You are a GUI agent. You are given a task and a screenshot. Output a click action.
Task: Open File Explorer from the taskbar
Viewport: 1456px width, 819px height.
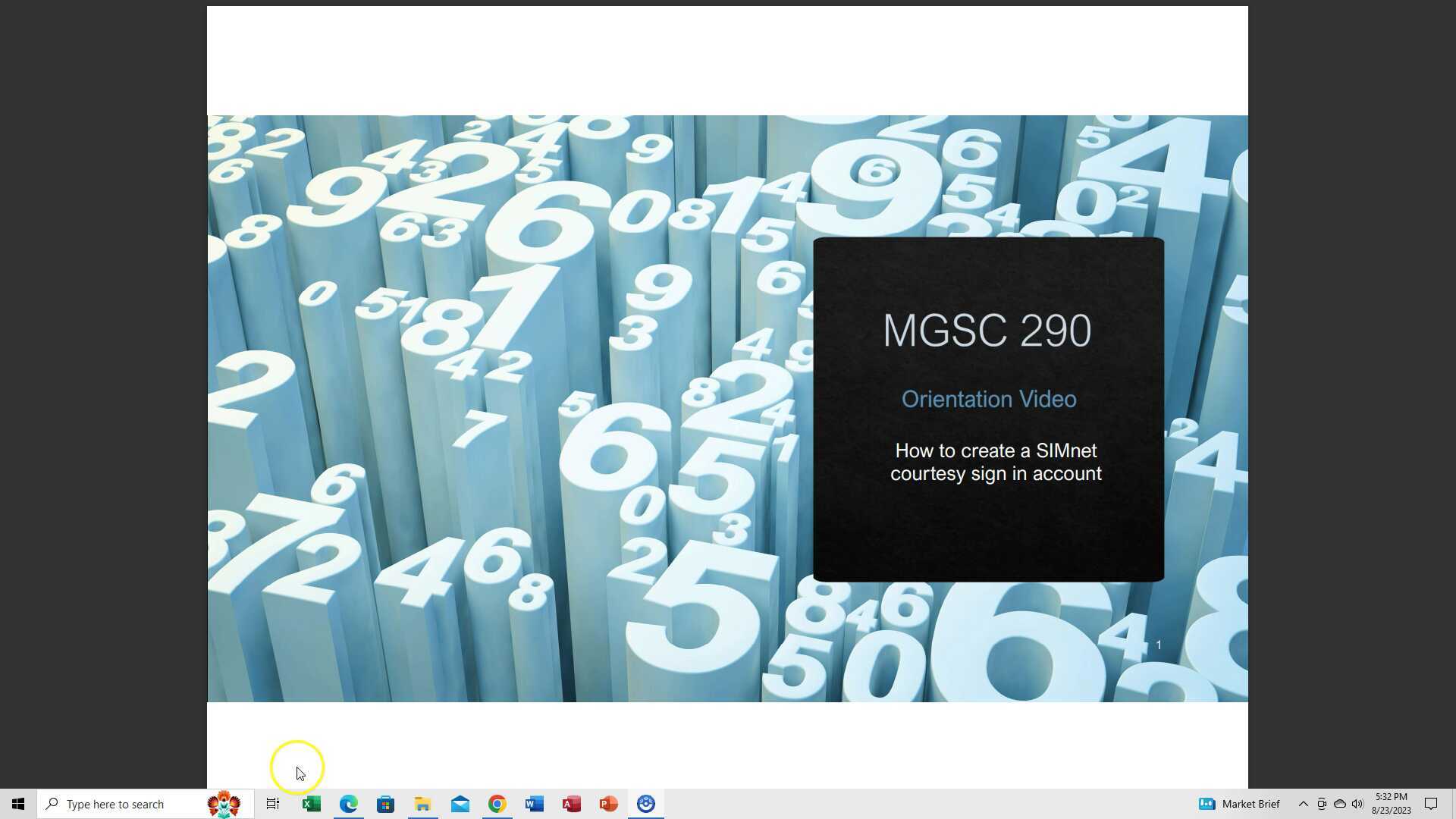[422, 804]
